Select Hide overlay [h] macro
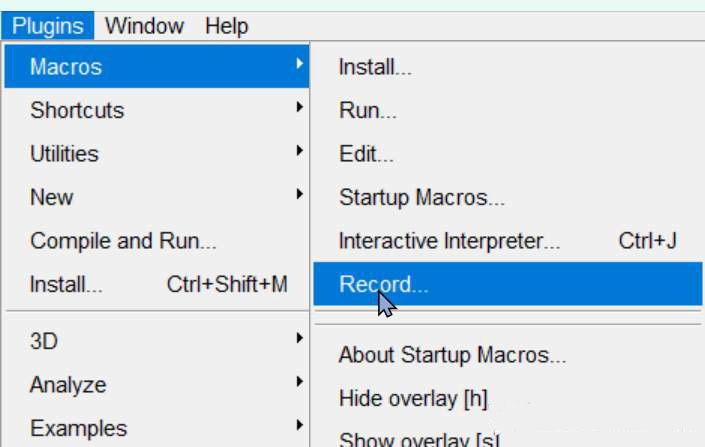This screenshot has height=447, width=705. (x=508, y=398)
